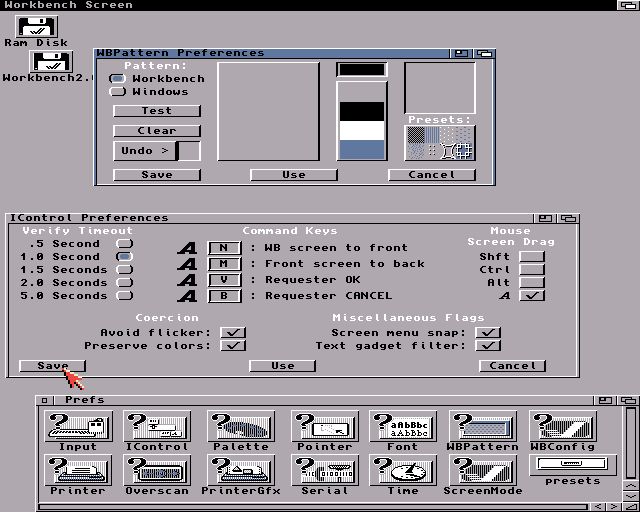Choose 5.0 Seconds verify timeout
This screenshot has height=512, width=640.
tap(124, 296)
